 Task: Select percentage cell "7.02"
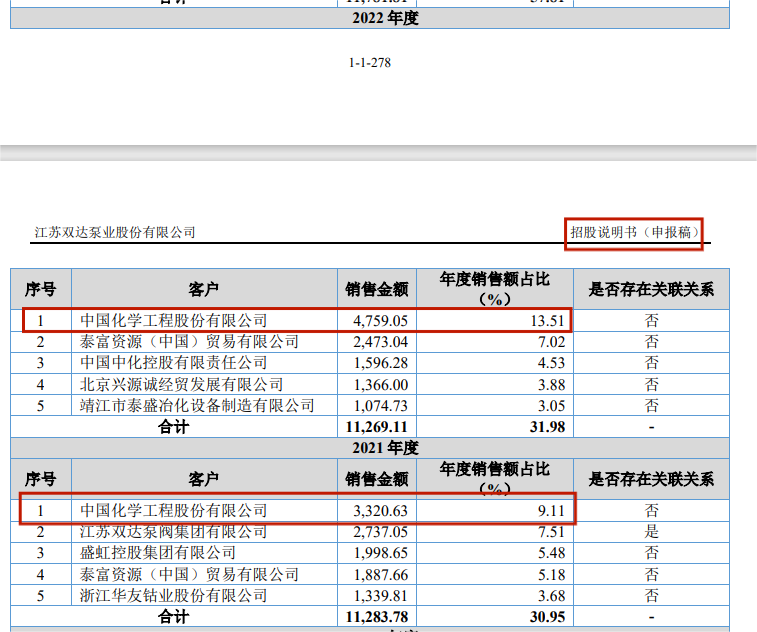tap(551, 342)
